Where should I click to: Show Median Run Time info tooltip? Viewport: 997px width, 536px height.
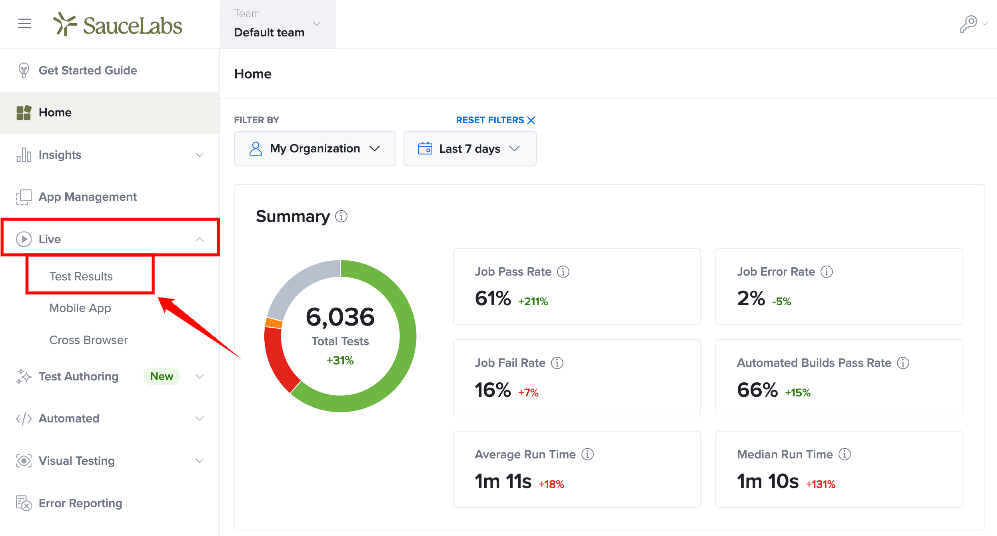(844, 454)
